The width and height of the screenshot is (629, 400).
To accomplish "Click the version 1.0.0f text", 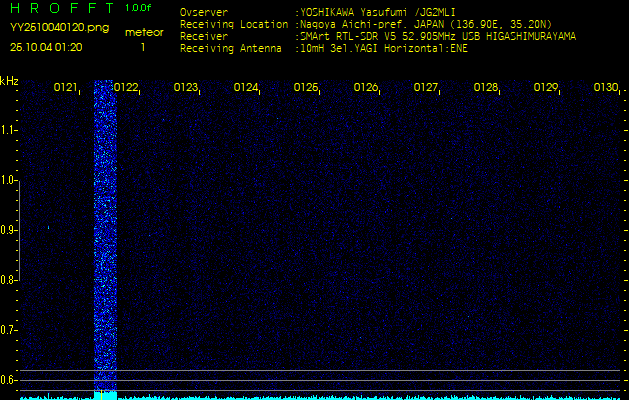I will tap(138, 8).
